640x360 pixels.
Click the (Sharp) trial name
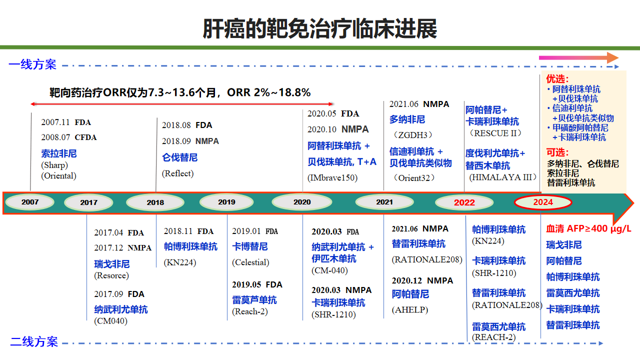click(54, 165)
